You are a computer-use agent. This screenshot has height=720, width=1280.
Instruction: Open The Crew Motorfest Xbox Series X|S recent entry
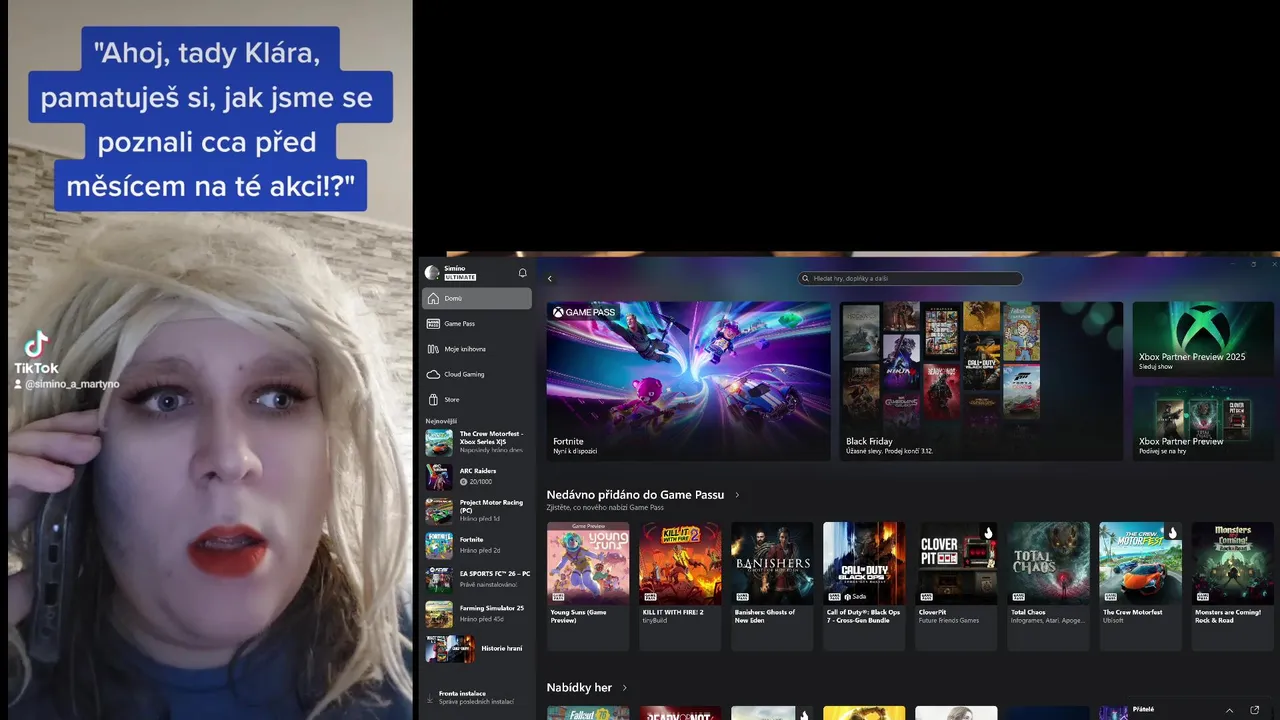pos(477,442)
